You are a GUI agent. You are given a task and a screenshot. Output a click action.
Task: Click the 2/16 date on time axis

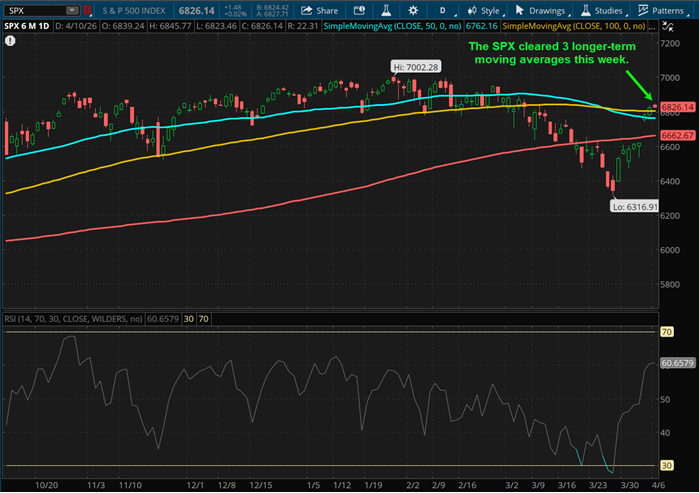click(x=467, y=485)
